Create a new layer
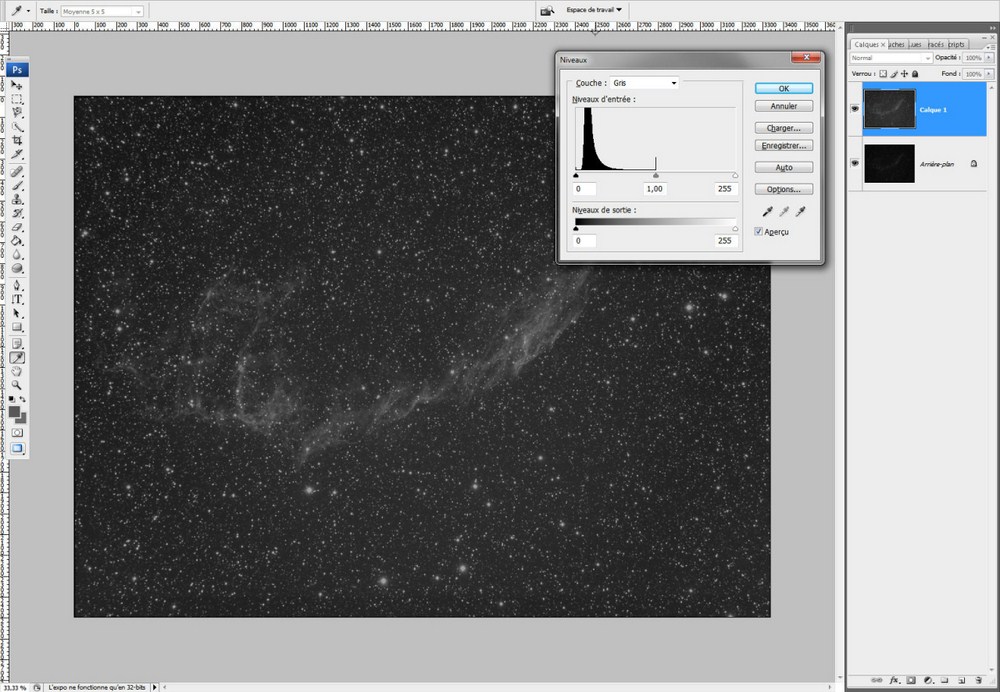The height and width of the screenshot is (692, 1000). click(x=962, y=681)
